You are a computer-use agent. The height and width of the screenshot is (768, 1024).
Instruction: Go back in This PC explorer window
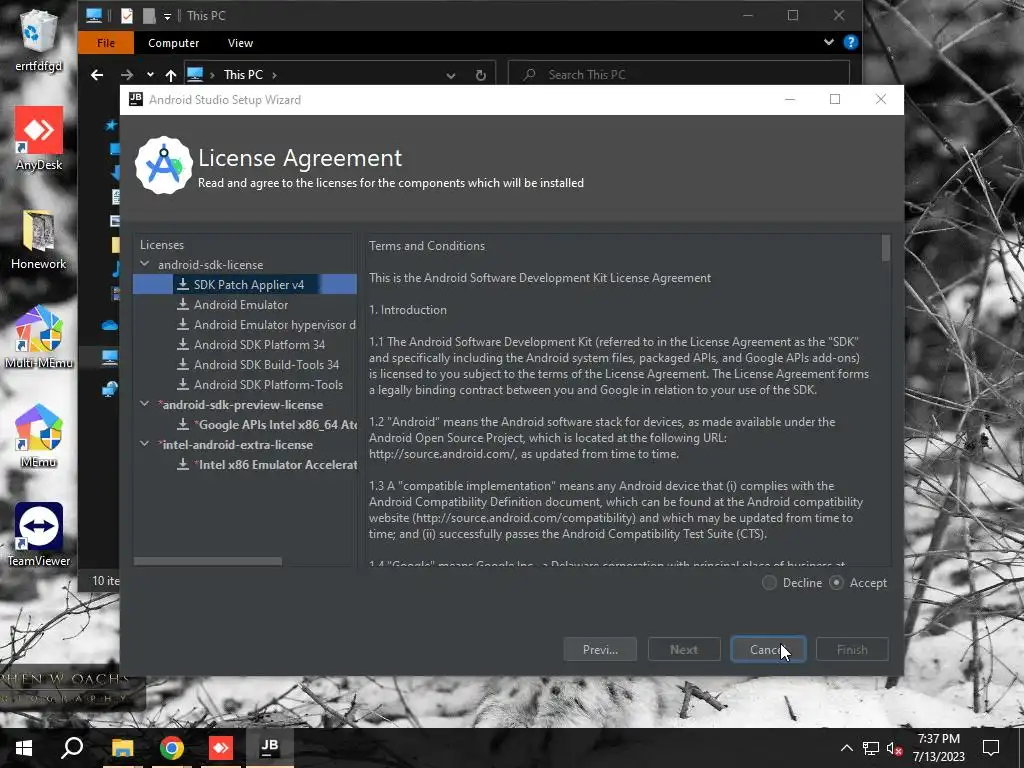click(x=97, y=75)
